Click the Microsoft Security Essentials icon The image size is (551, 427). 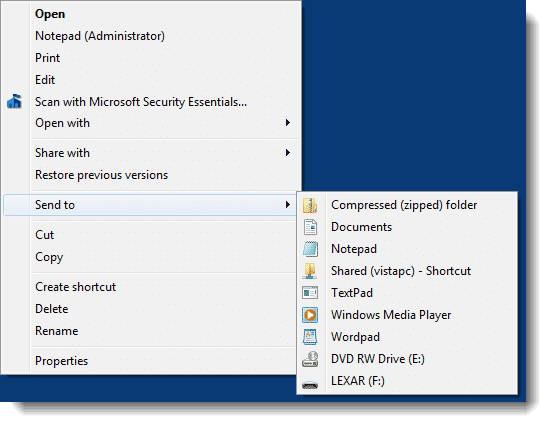pos(14,101)
